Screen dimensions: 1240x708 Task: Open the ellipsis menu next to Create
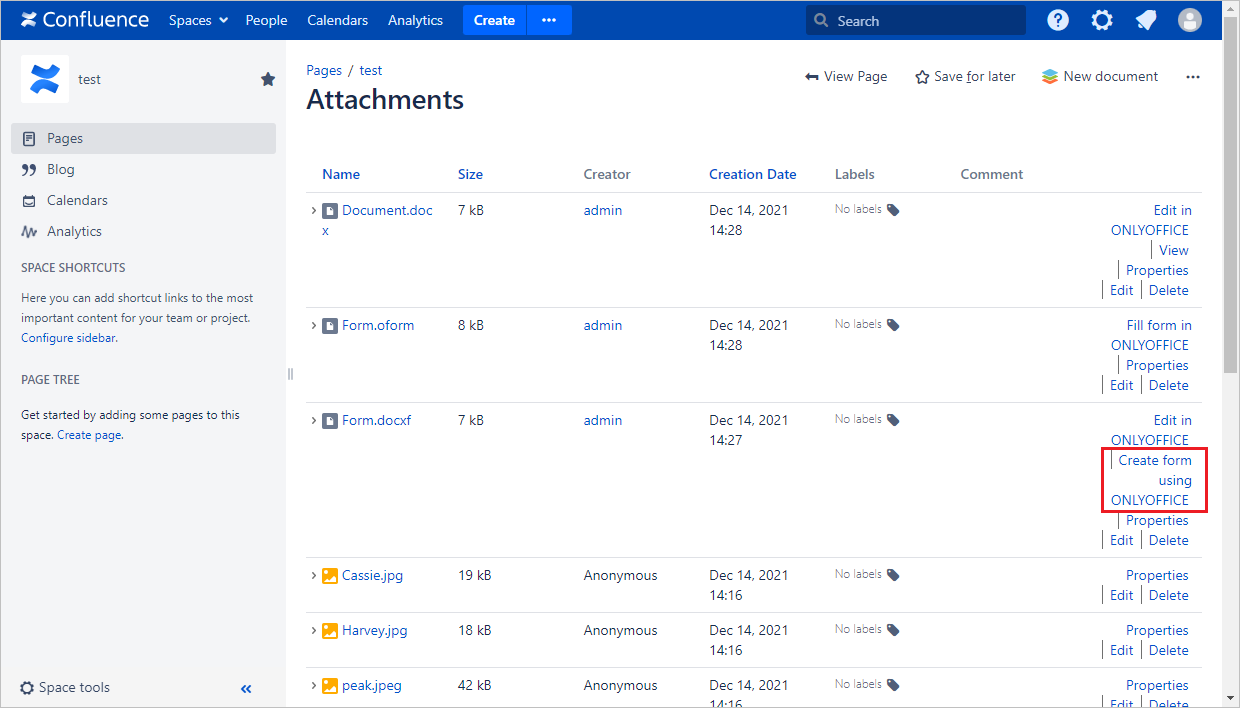(548, 19)
